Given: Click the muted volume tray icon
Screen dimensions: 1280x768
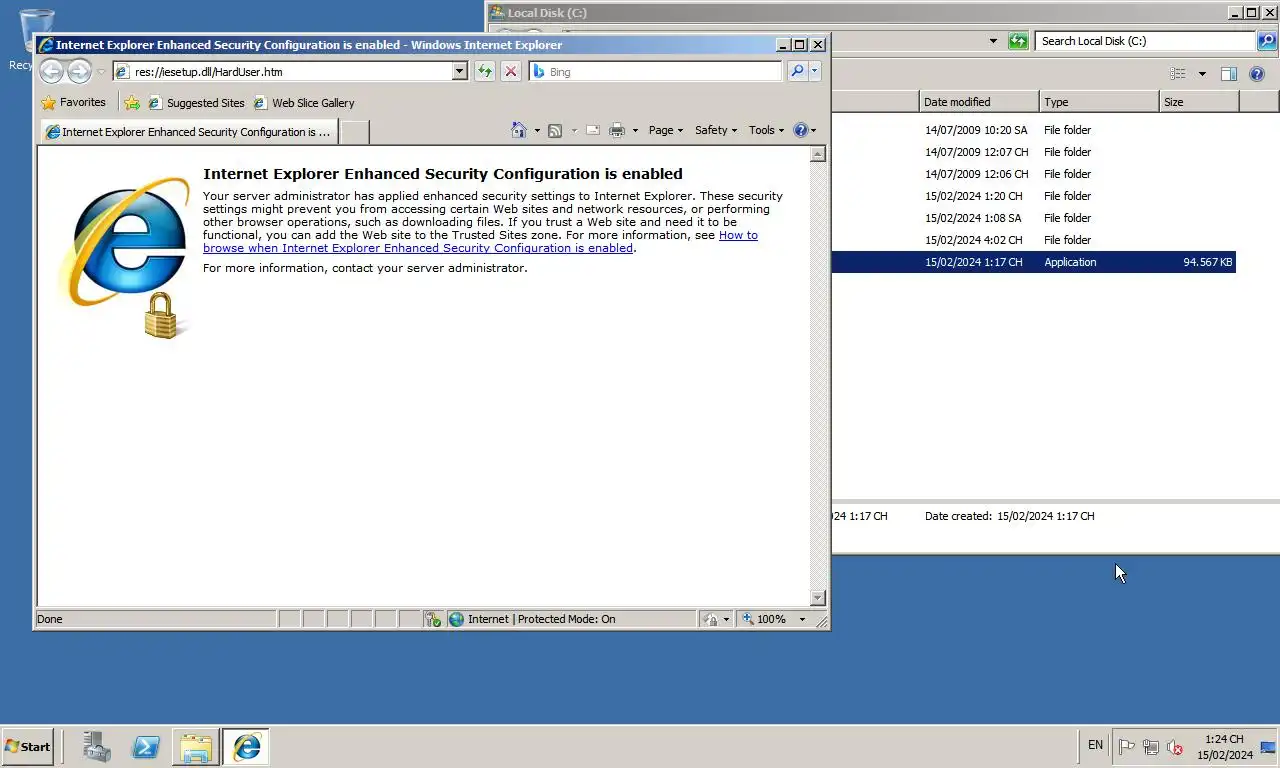Looking at the screenshot, I should coord(1175,746).
